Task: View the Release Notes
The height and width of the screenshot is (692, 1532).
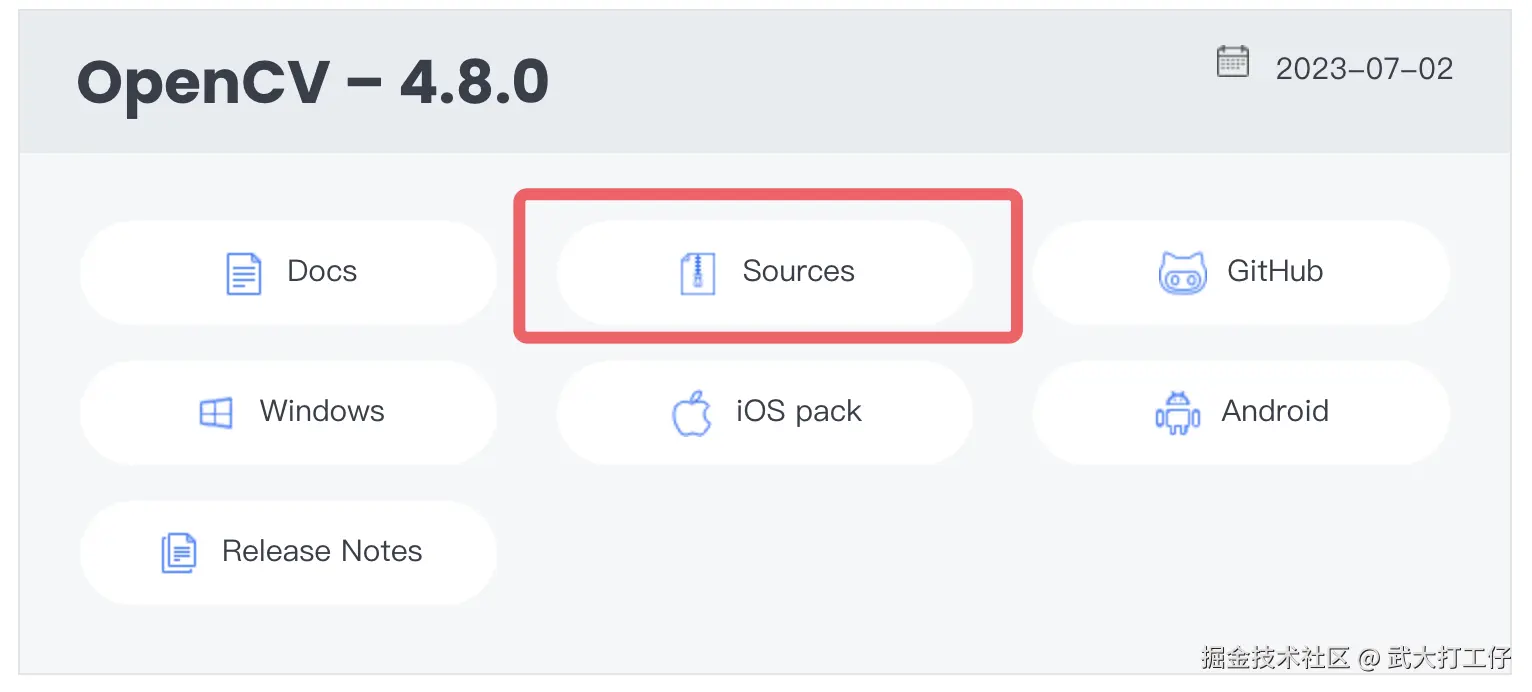Action: click(288, 552)
